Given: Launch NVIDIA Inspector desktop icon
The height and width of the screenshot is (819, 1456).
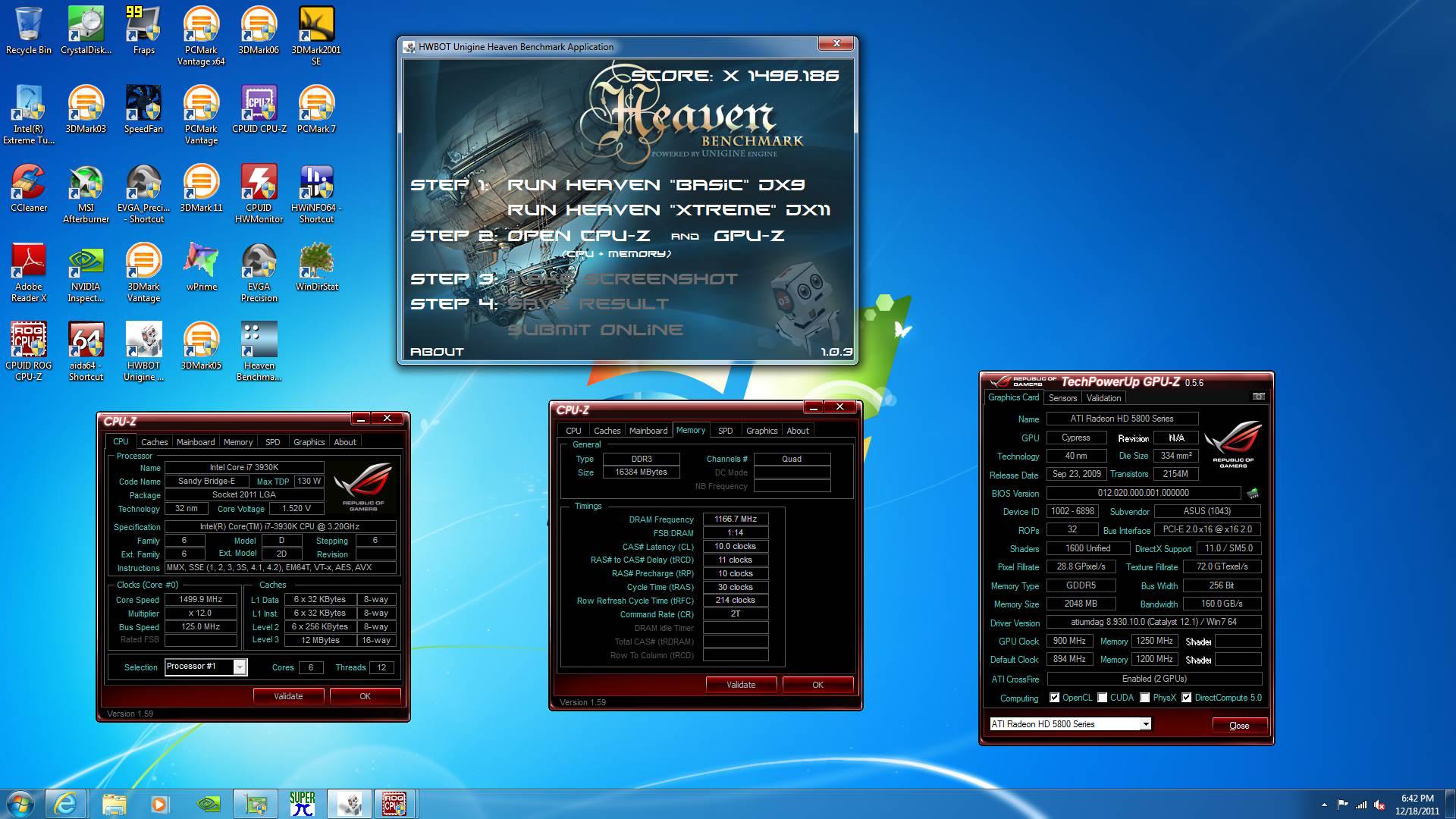Looking at the screenshot, I should 86,272.
